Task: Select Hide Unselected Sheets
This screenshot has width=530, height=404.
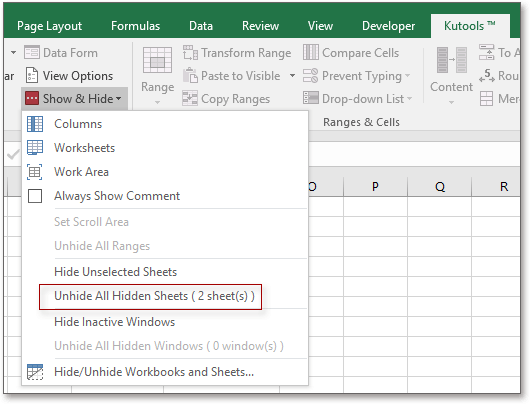Action: click(x=115, y=272)
